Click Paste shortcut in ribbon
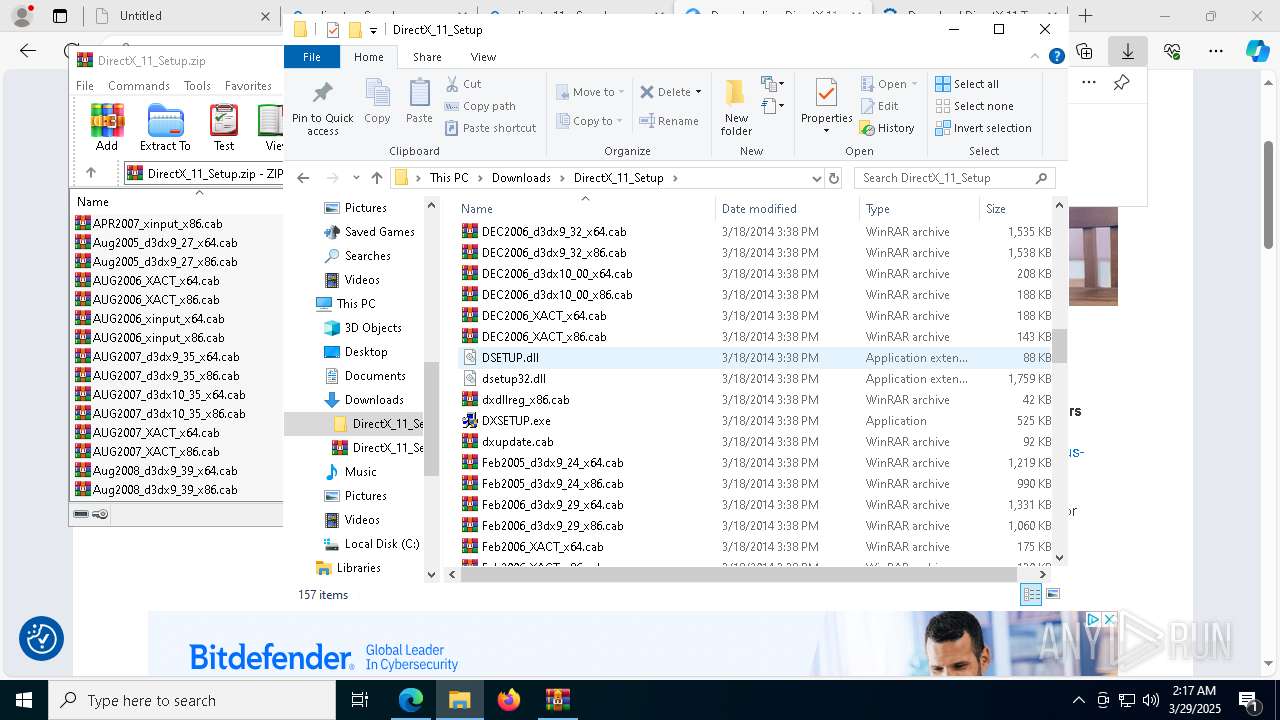 pyautogui.click(x=491, y=128)
